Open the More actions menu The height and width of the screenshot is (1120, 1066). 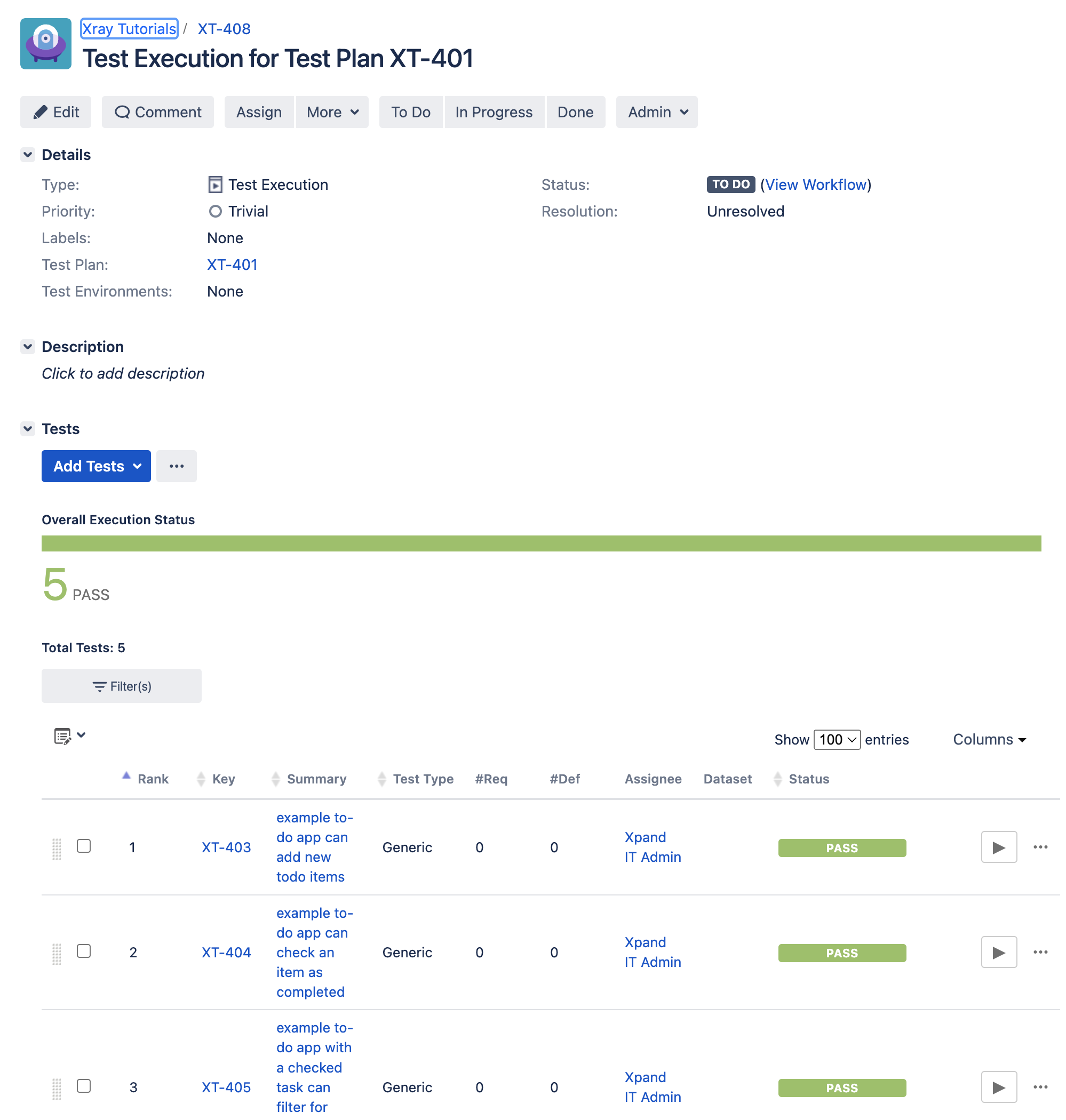[332, 112]
